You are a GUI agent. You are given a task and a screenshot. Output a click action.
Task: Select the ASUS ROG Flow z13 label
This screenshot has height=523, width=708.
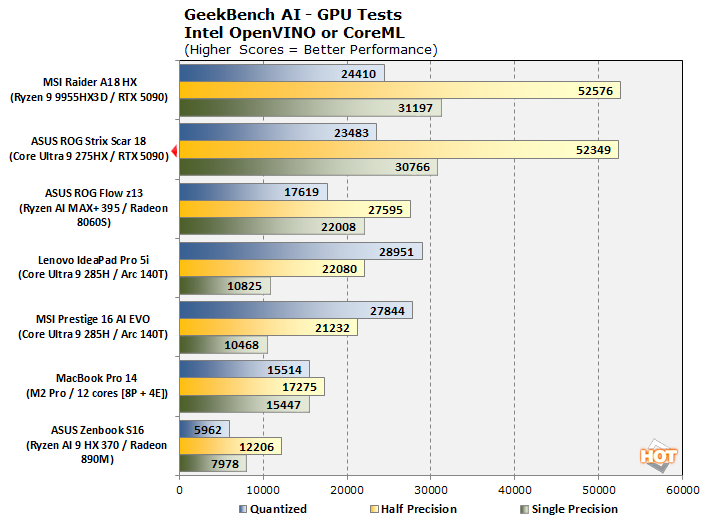click(x=93, y=207)
